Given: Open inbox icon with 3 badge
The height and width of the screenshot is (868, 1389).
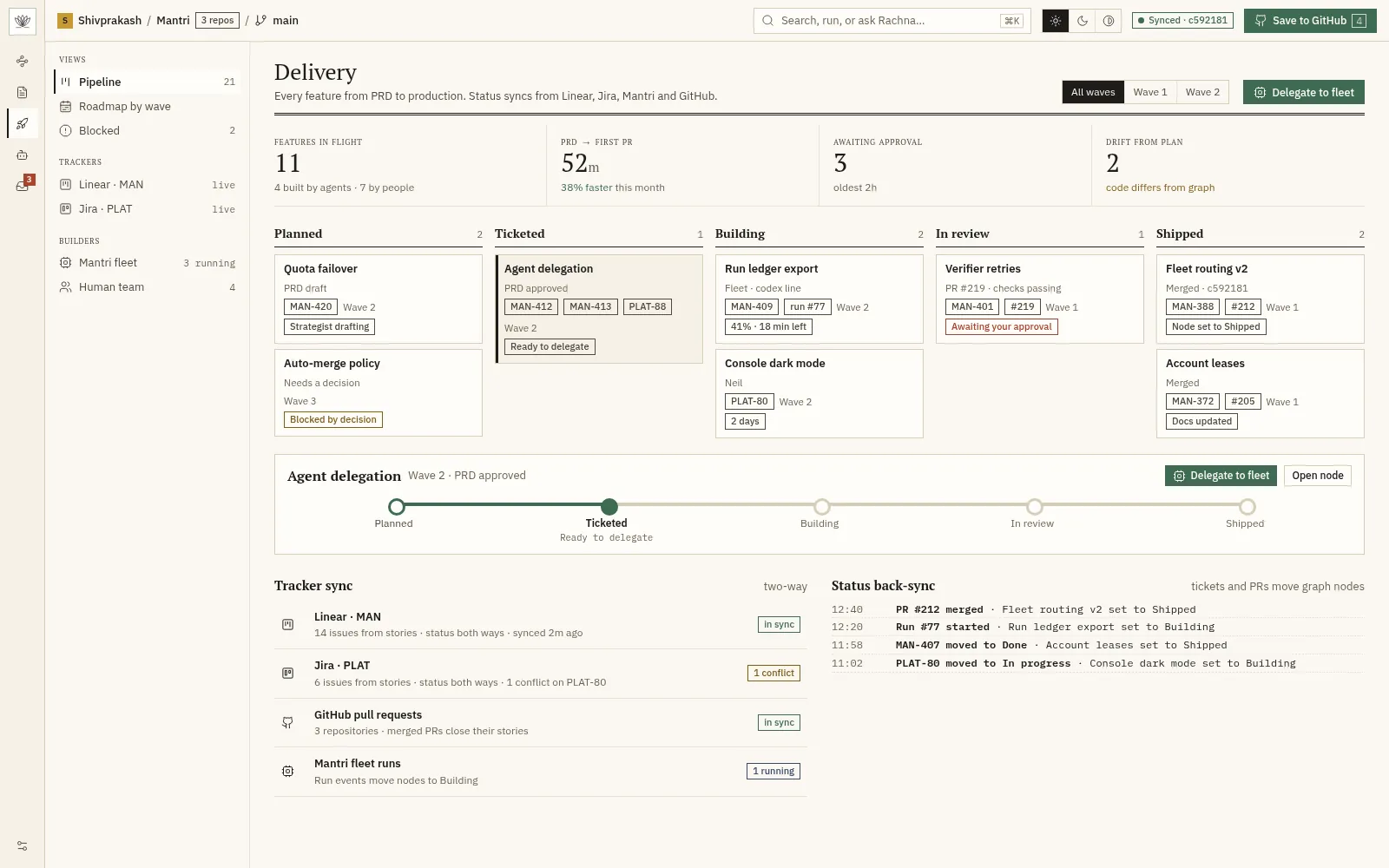Looking at the screenshot, I should click(x=23, y=185).
